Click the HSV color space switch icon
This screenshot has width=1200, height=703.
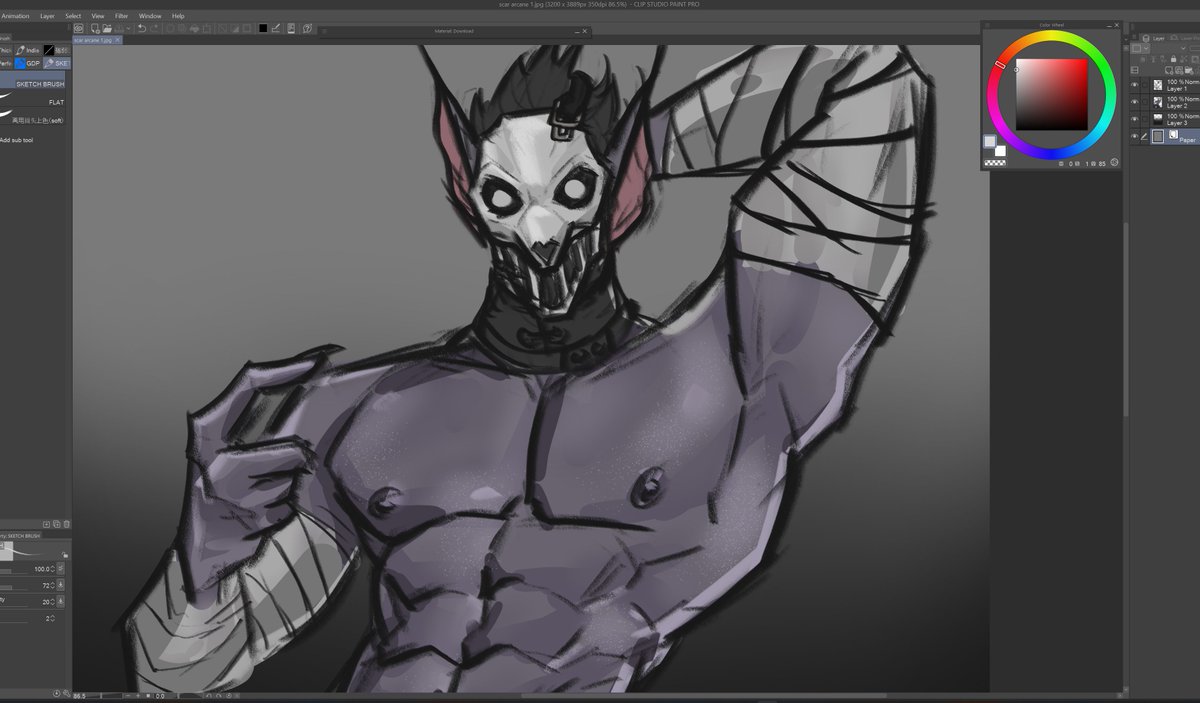tap(1114, 162)
